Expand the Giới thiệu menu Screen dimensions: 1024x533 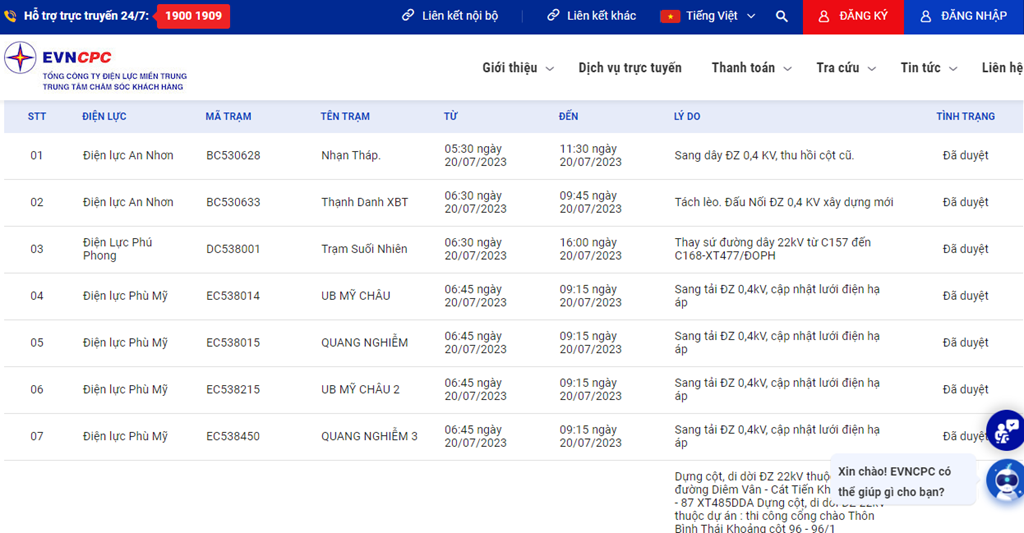tap(518, 68)
